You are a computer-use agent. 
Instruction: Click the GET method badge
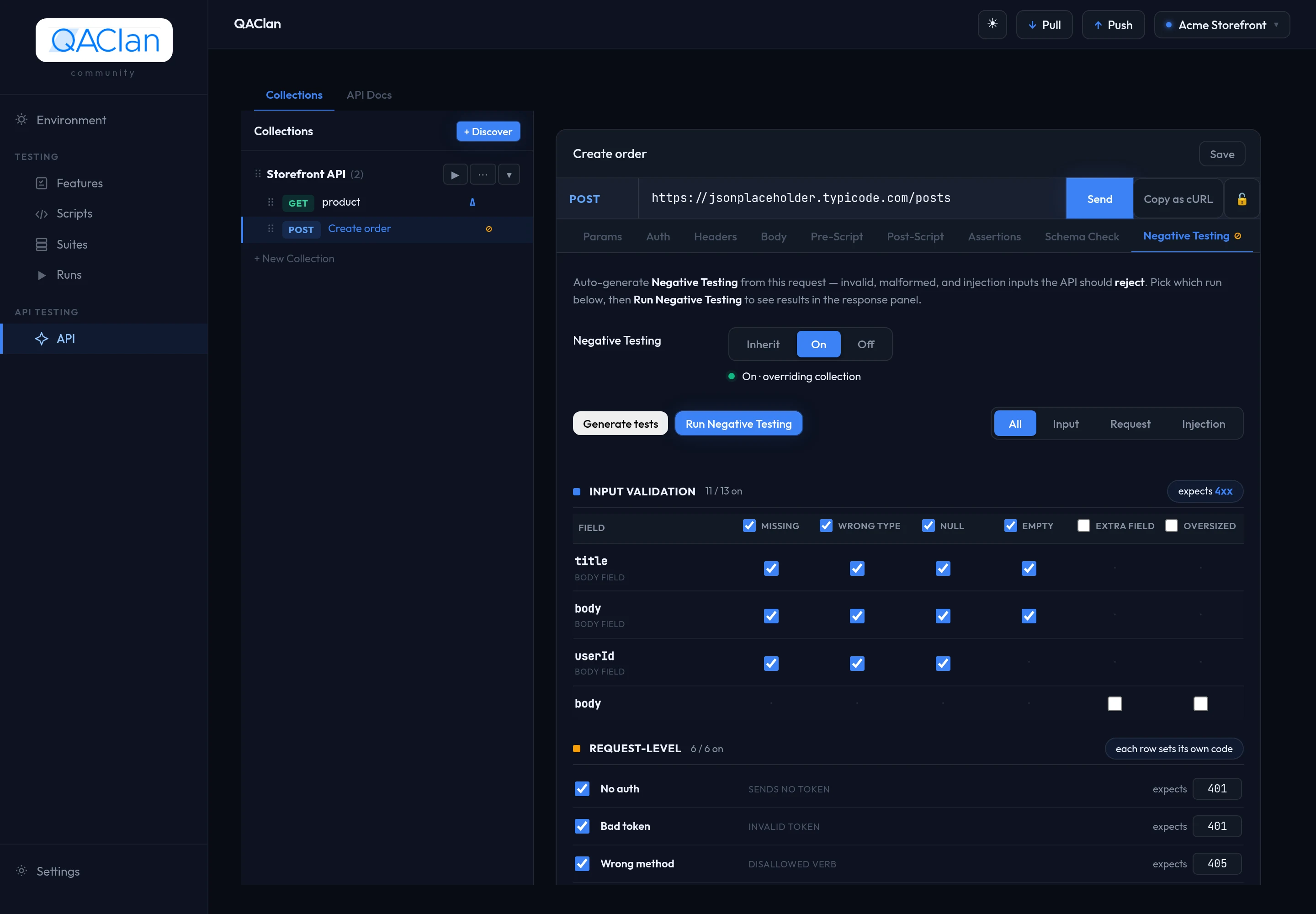pyautogui.click(x=298, y=203)
